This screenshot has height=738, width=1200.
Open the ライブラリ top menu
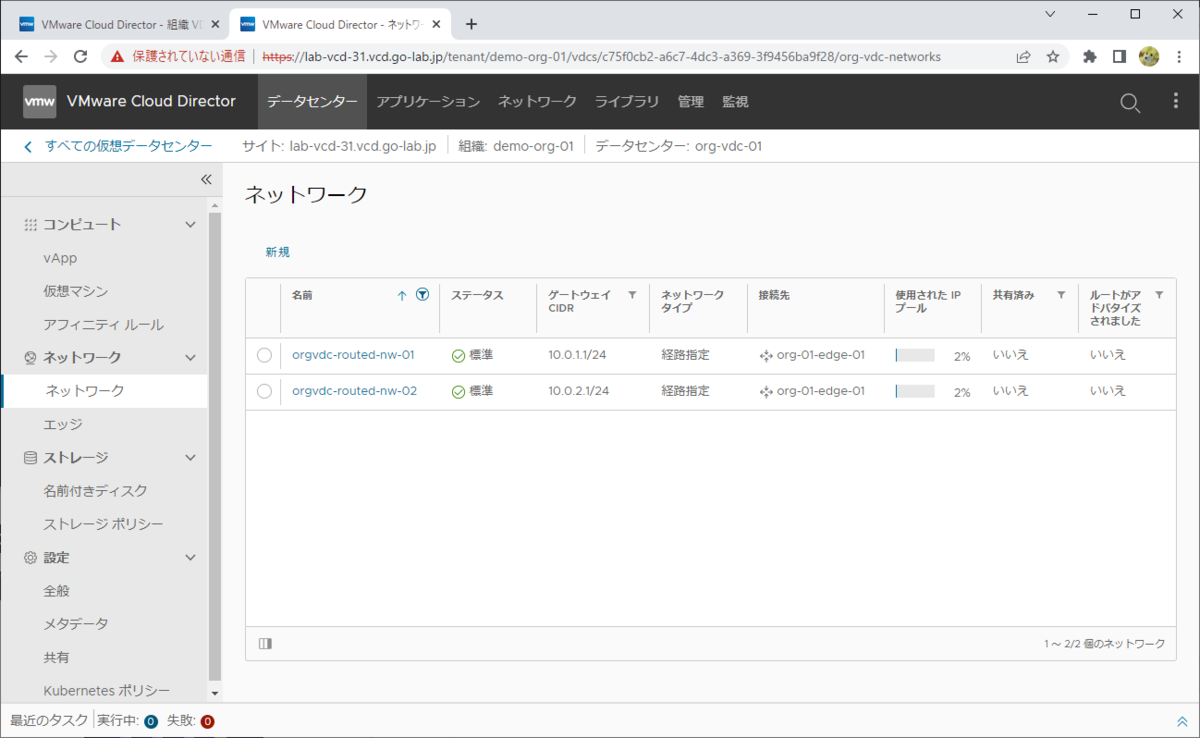(x=627, y=102)
